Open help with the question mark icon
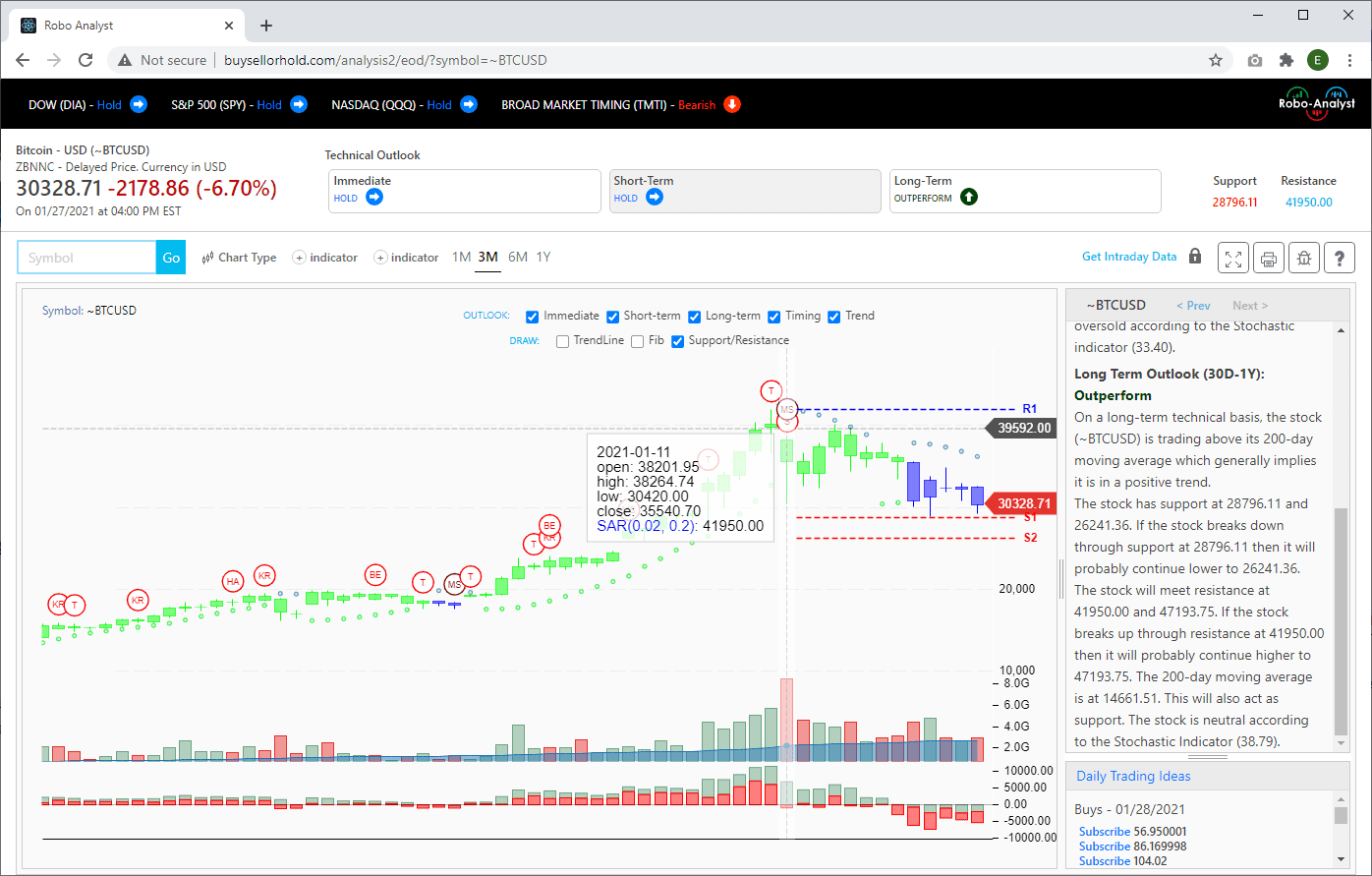This screenshot has height=876, width=1372. 1340,258
